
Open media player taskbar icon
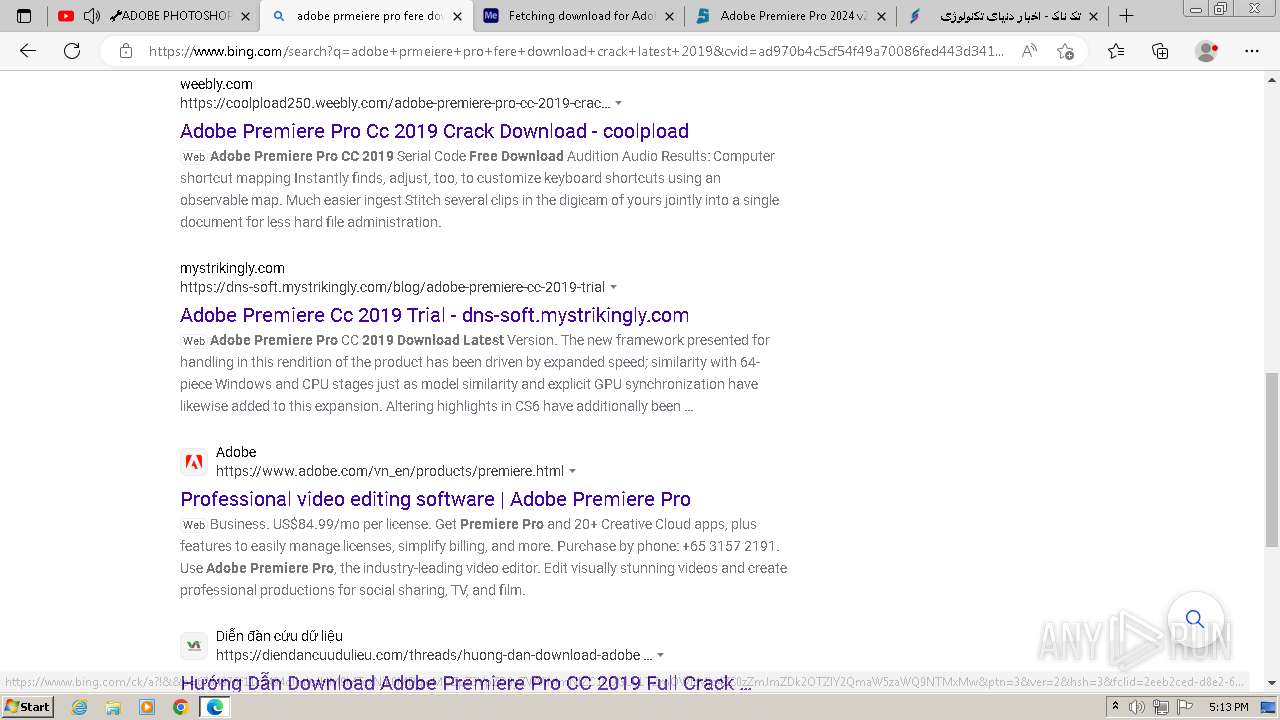[147, 707]
